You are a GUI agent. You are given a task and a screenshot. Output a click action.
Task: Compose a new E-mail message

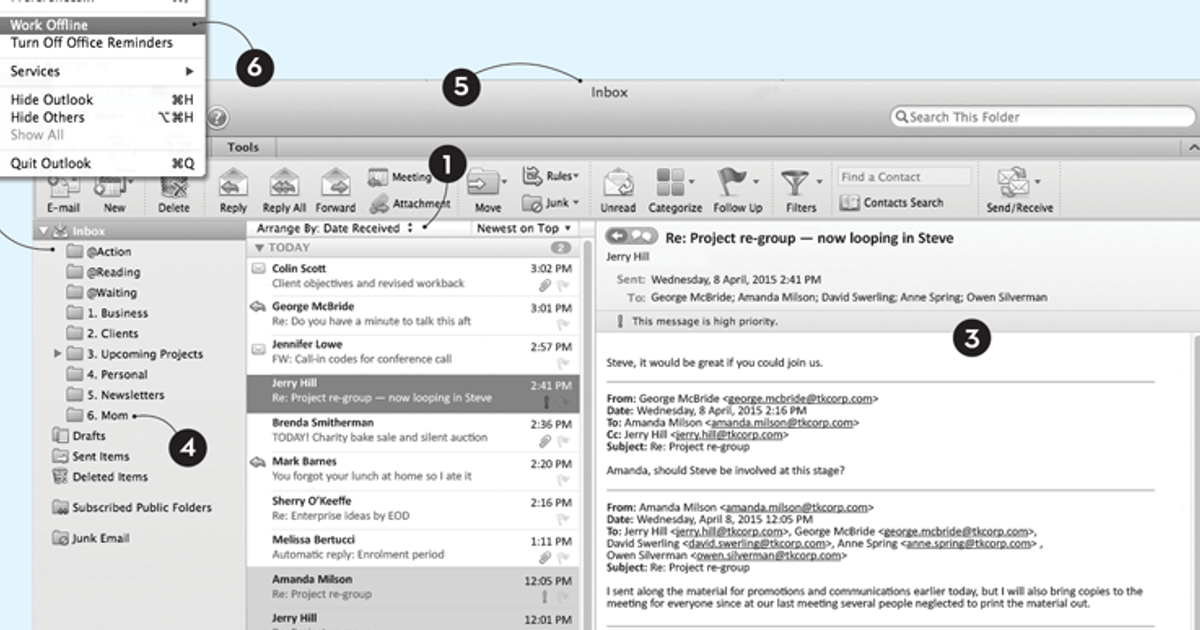(x=63, y=190)
